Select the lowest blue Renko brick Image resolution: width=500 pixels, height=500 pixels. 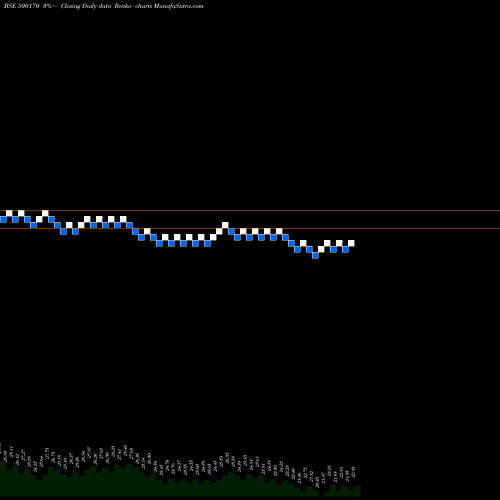[x=315, y=255]
